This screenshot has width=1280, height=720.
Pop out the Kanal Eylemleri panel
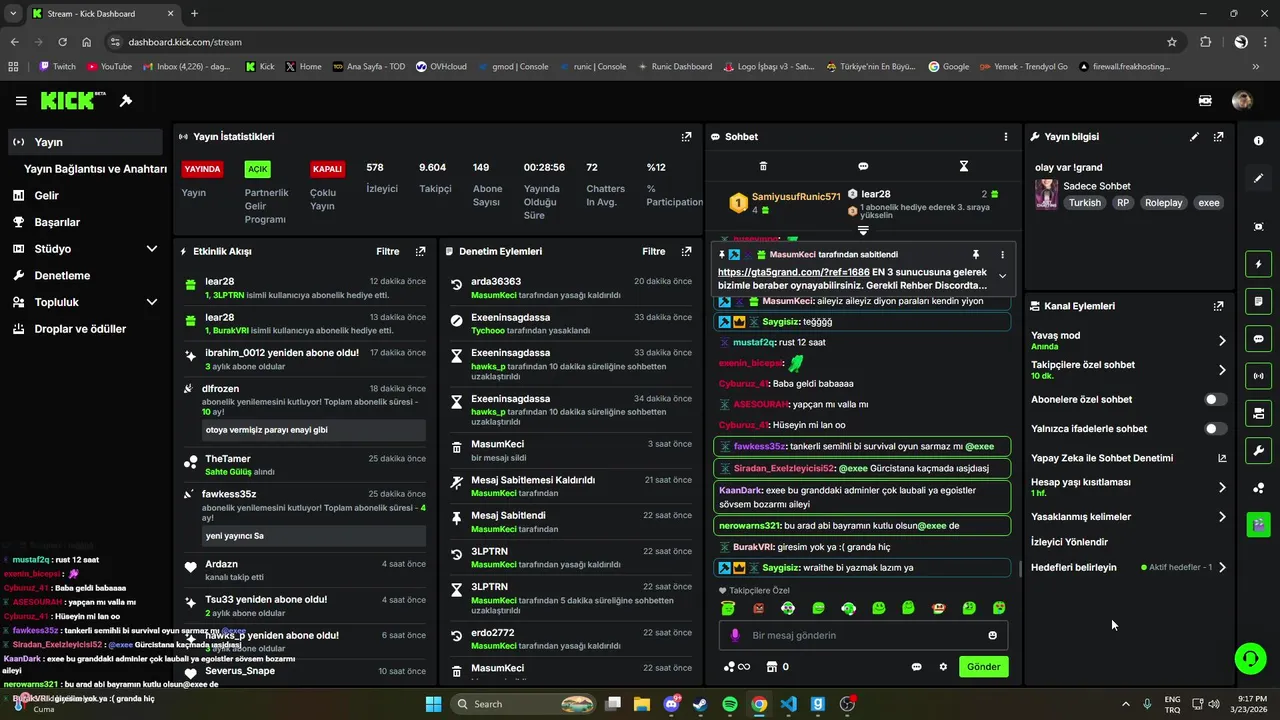pos(1218,306)
